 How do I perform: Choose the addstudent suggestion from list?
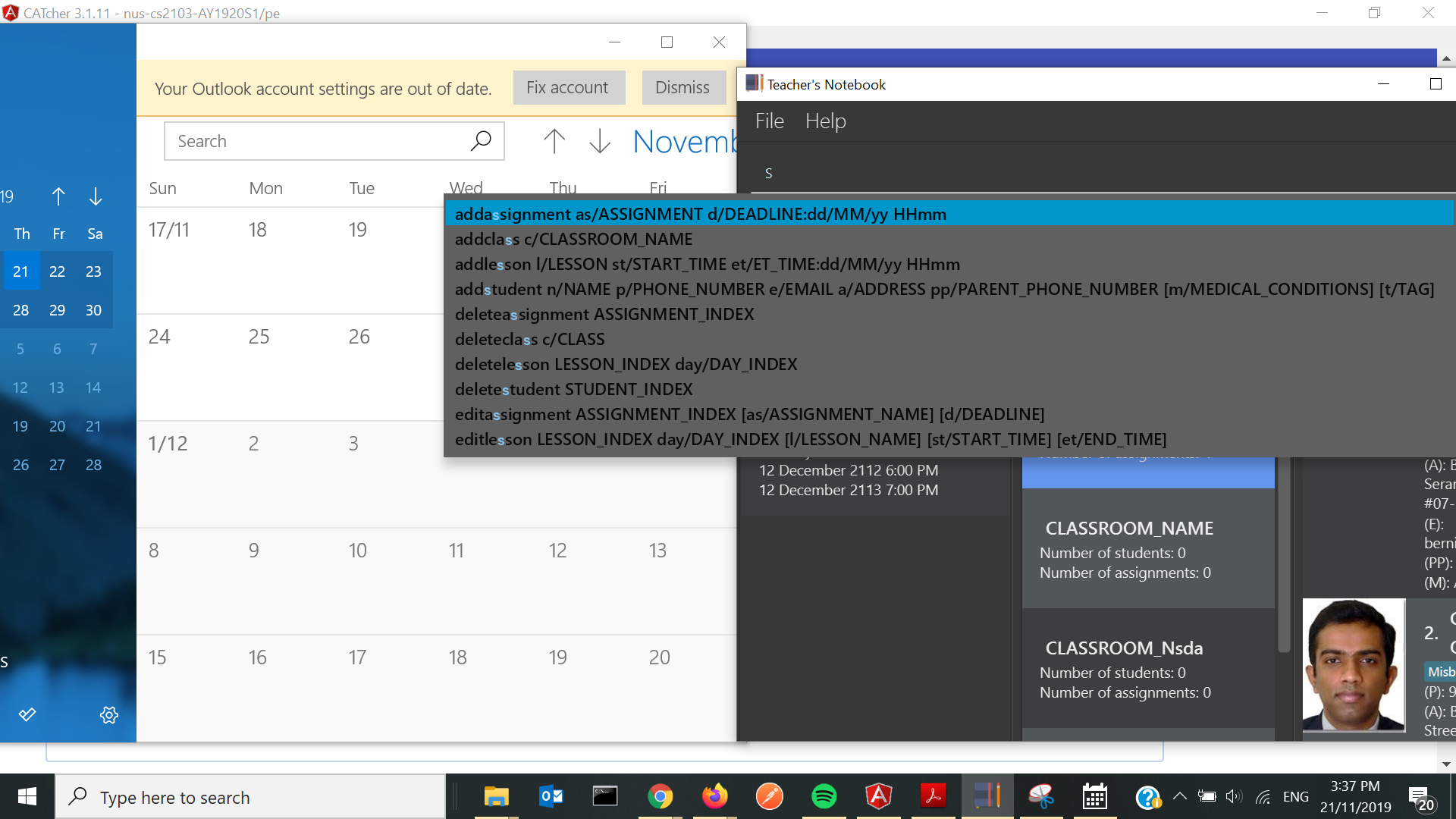(x=944, y=289)
